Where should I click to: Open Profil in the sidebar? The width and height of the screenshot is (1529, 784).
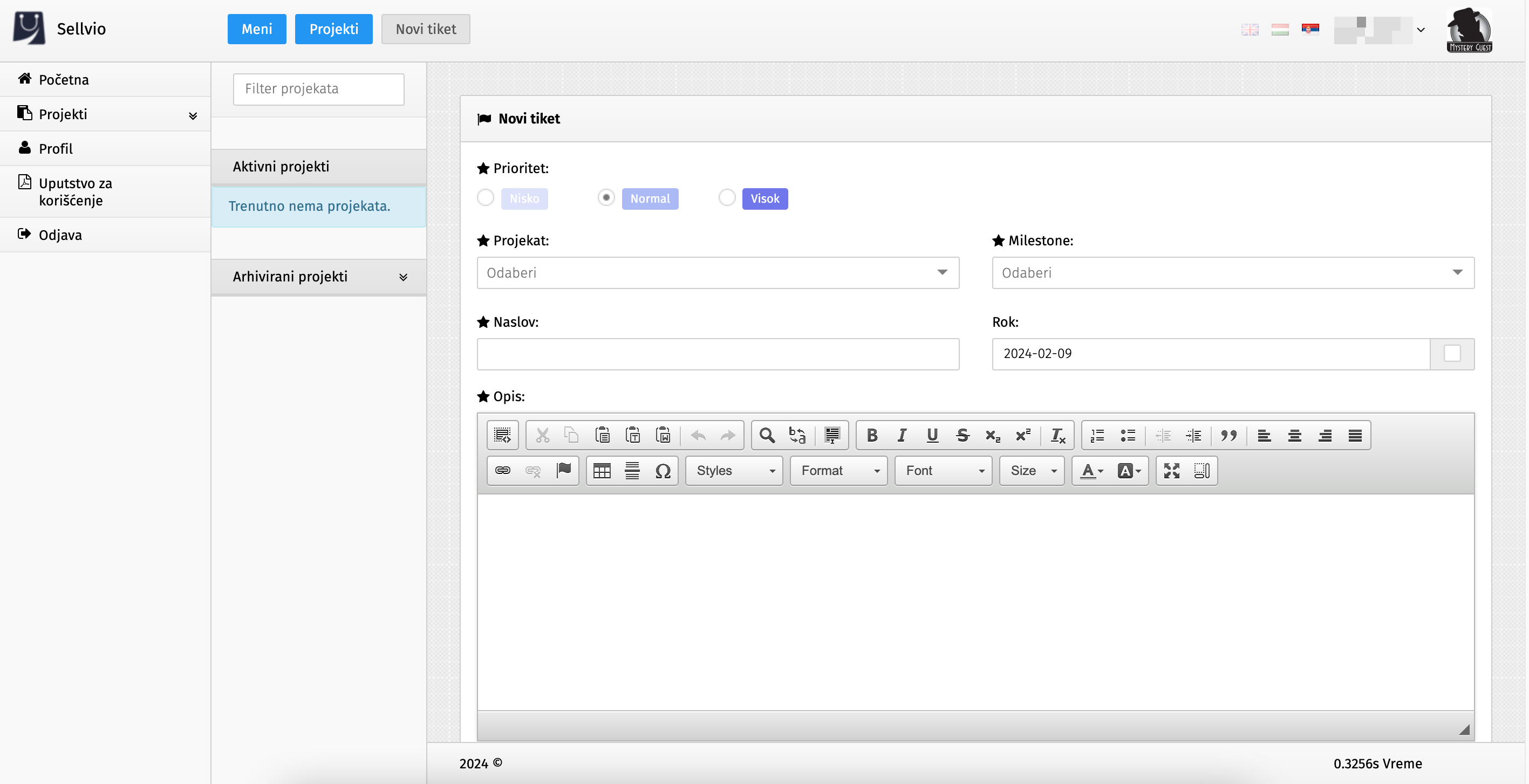click(106, 148)
